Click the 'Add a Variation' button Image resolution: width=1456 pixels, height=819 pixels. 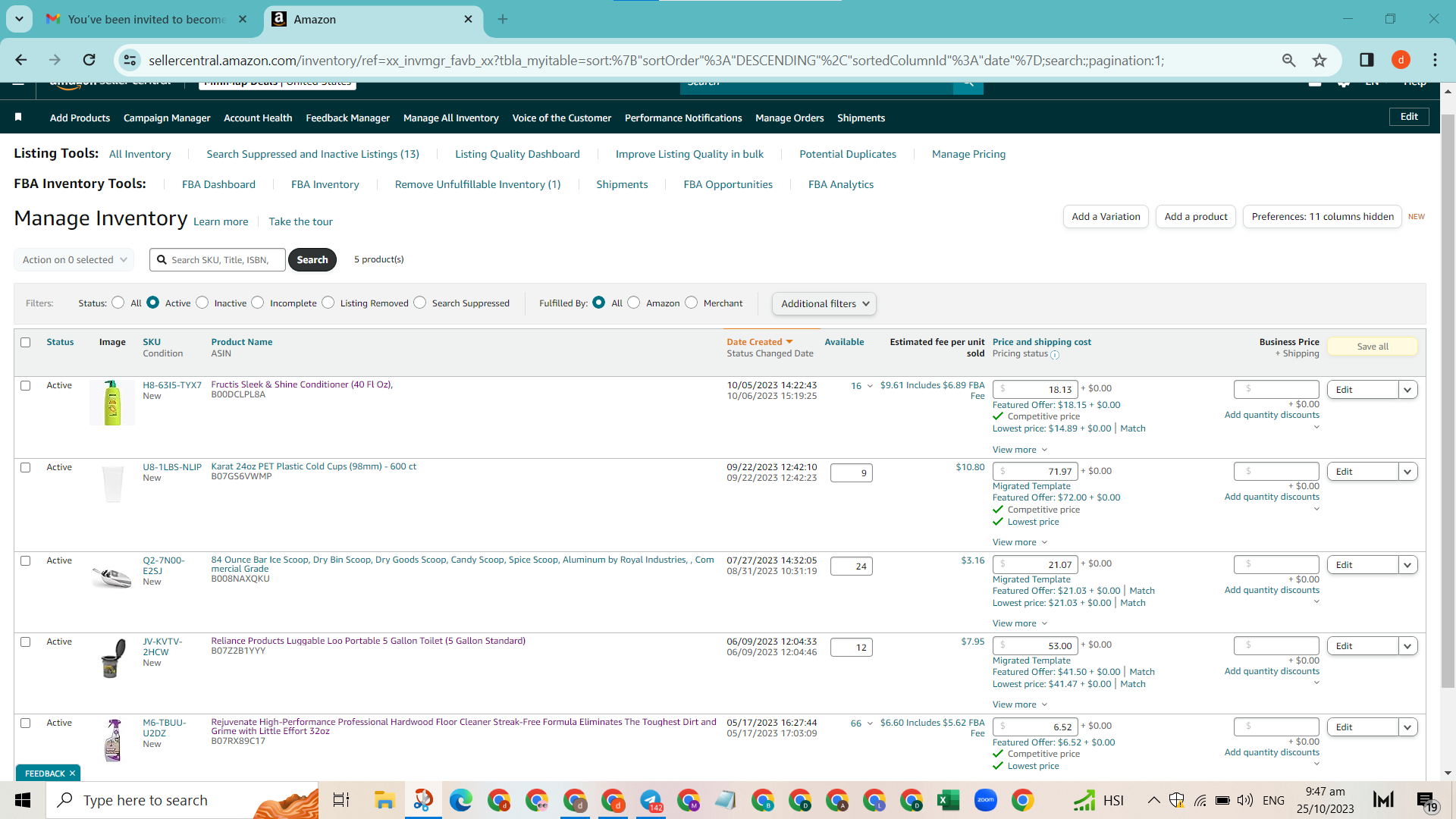coord(1106,217)
